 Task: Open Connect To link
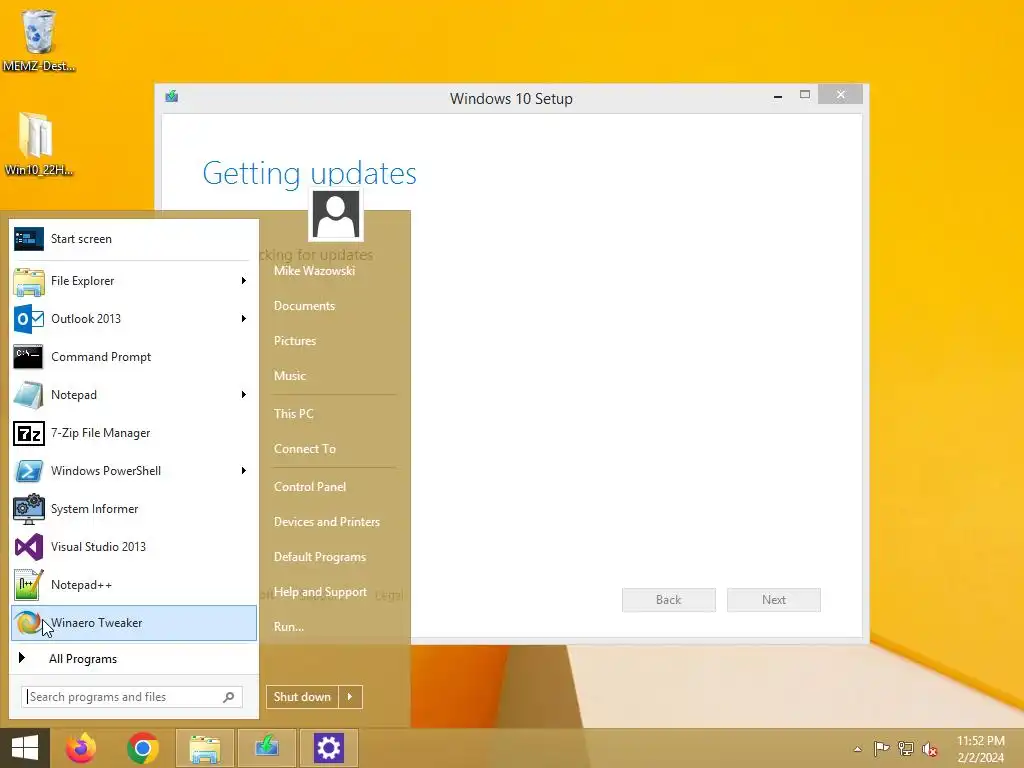point(304,449)
